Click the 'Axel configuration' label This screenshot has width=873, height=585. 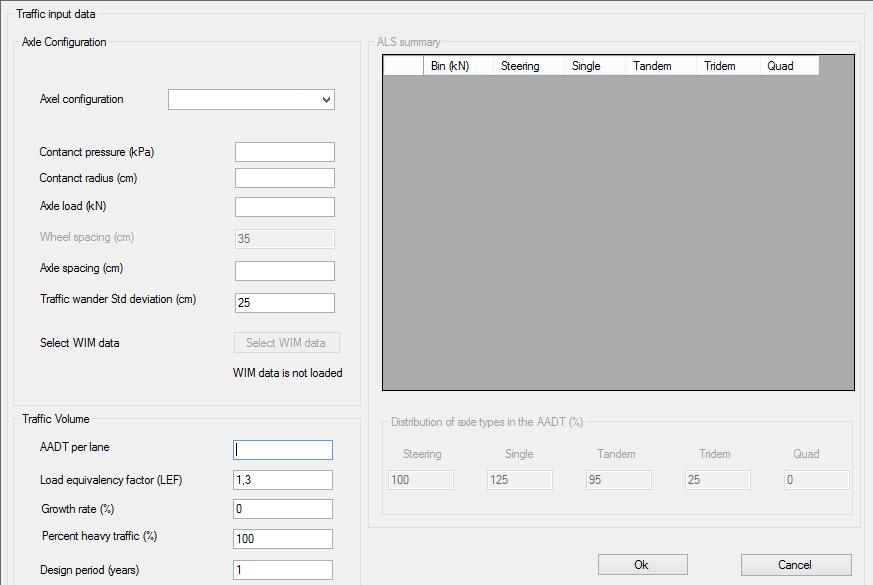pyautogui.click(x=81, y=99)
